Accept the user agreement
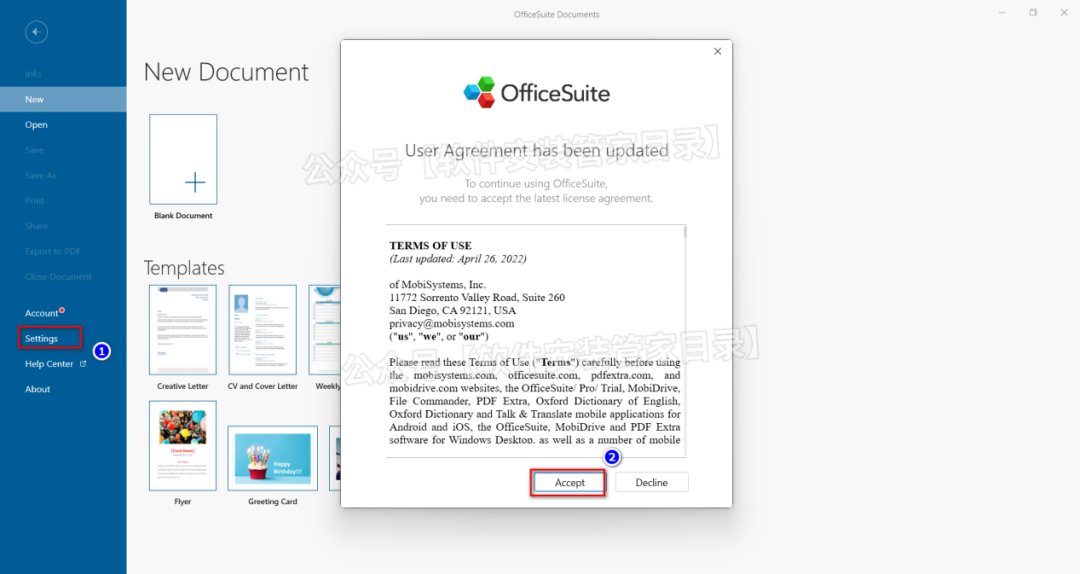 click(569, 482)
